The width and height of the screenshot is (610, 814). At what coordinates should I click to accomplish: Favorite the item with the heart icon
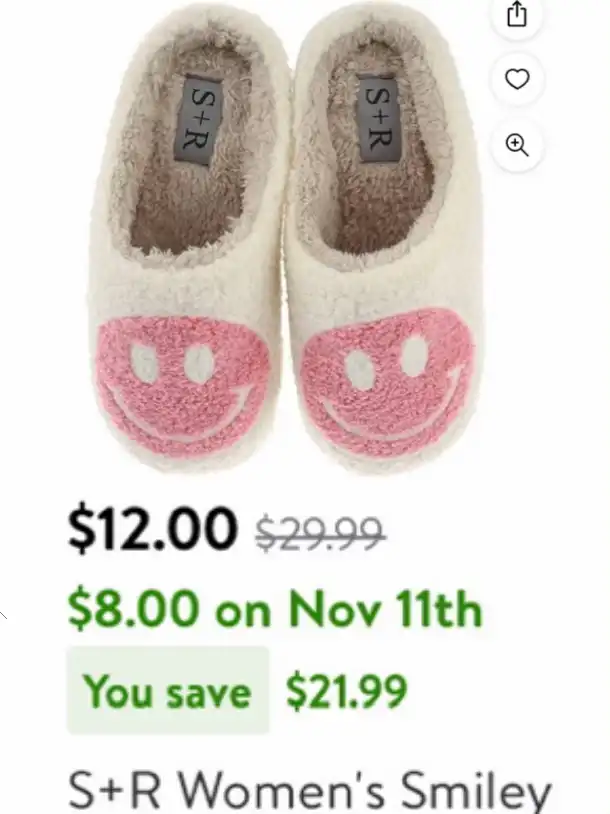pyautogui.click(x=517, y=79)
